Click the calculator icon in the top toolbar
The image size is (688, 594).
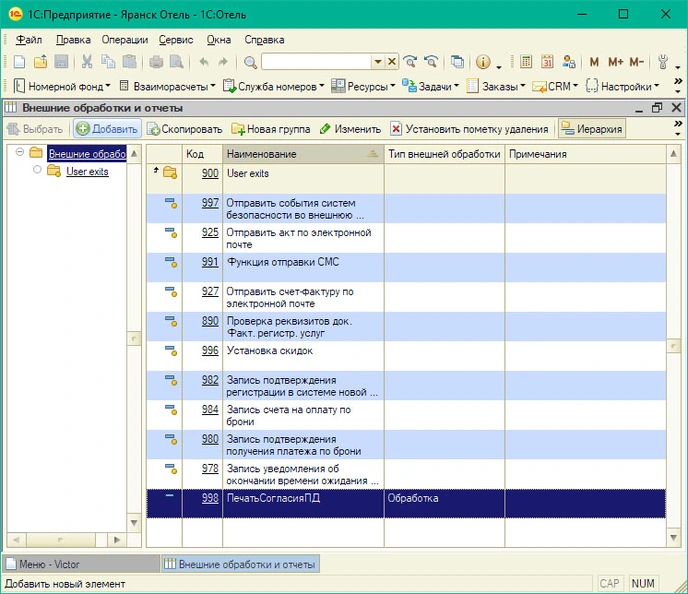pos(526,62)
